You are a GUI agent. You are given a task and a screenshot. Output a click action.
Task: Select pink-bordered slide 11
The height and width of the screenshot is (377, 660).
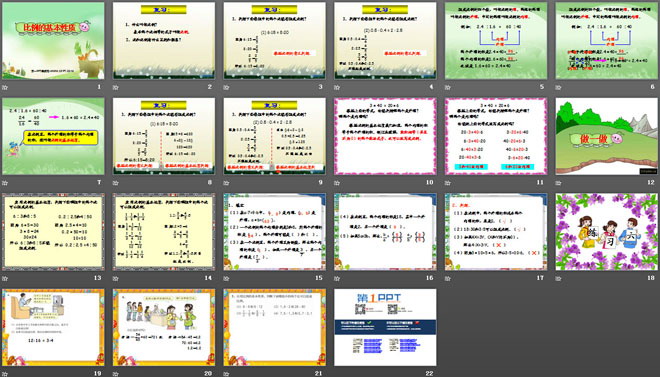pos(496,136)
